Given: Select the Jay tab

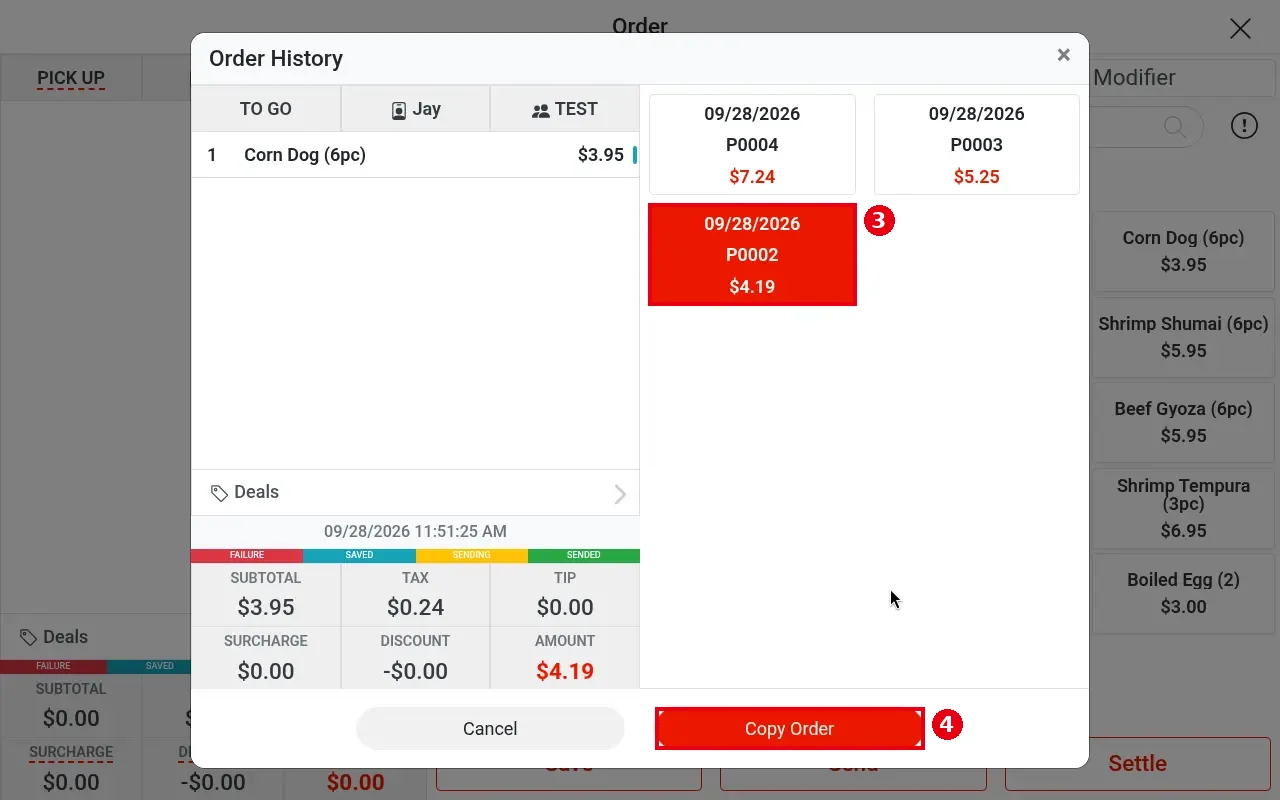Looking at the screenshot, I should (x=416, y=109).
